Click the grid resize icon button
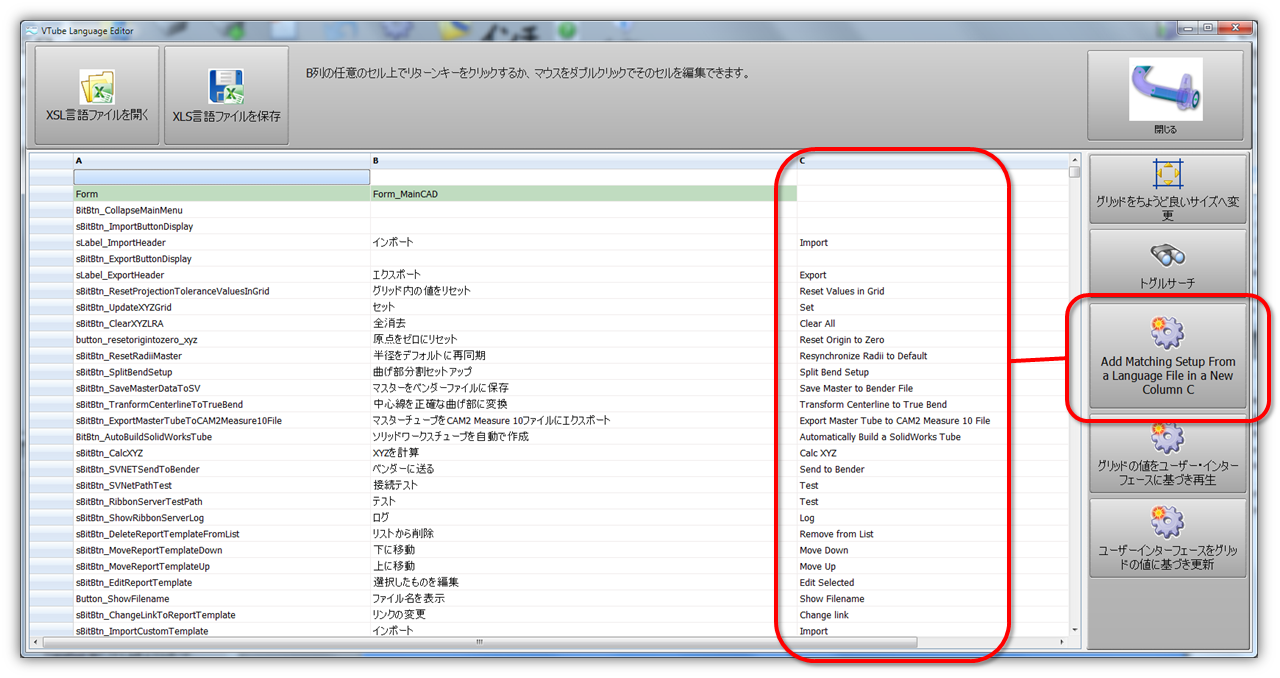 (1167, 175)
